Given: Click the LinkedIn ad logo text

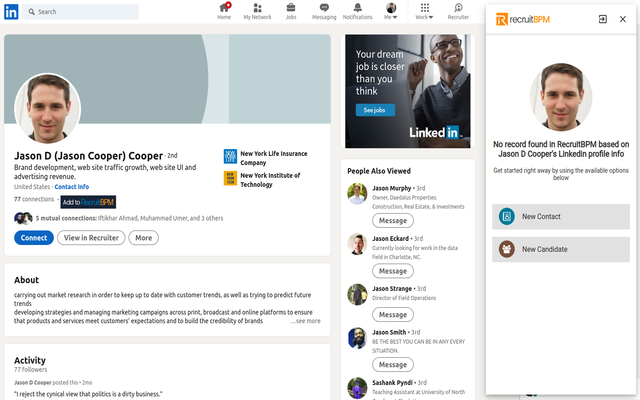Looking at the screenshot, I should click(436, 132).
